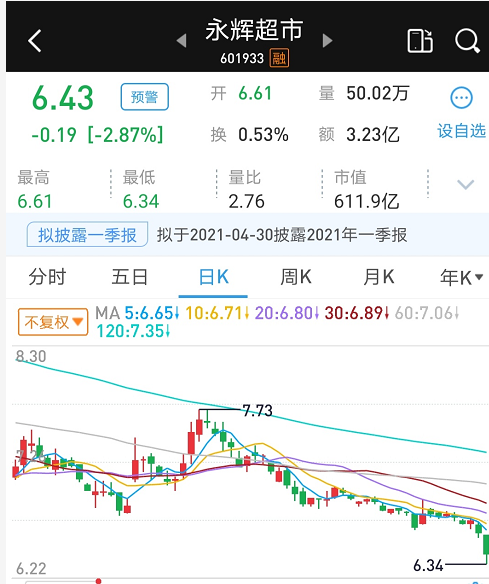Image resolution: width=489 pixels, height=584 pixels.
Task: Expand quote details with down chevron
Action: tap(466, 184)
